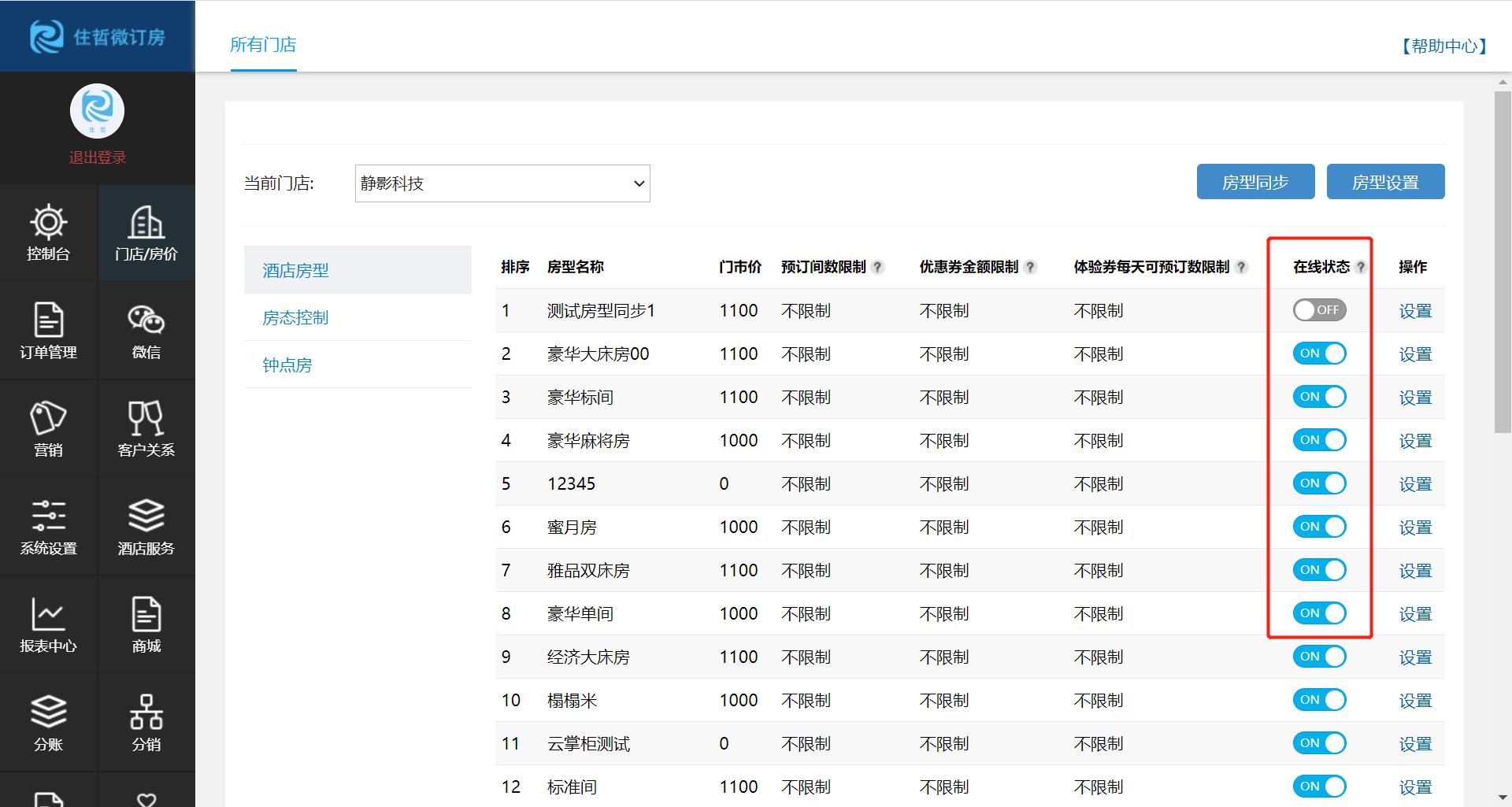The height and width of the screenshot is (807, 1512).
Task: Toggle the online status of 榻榻米
Action: (1320, 700)
